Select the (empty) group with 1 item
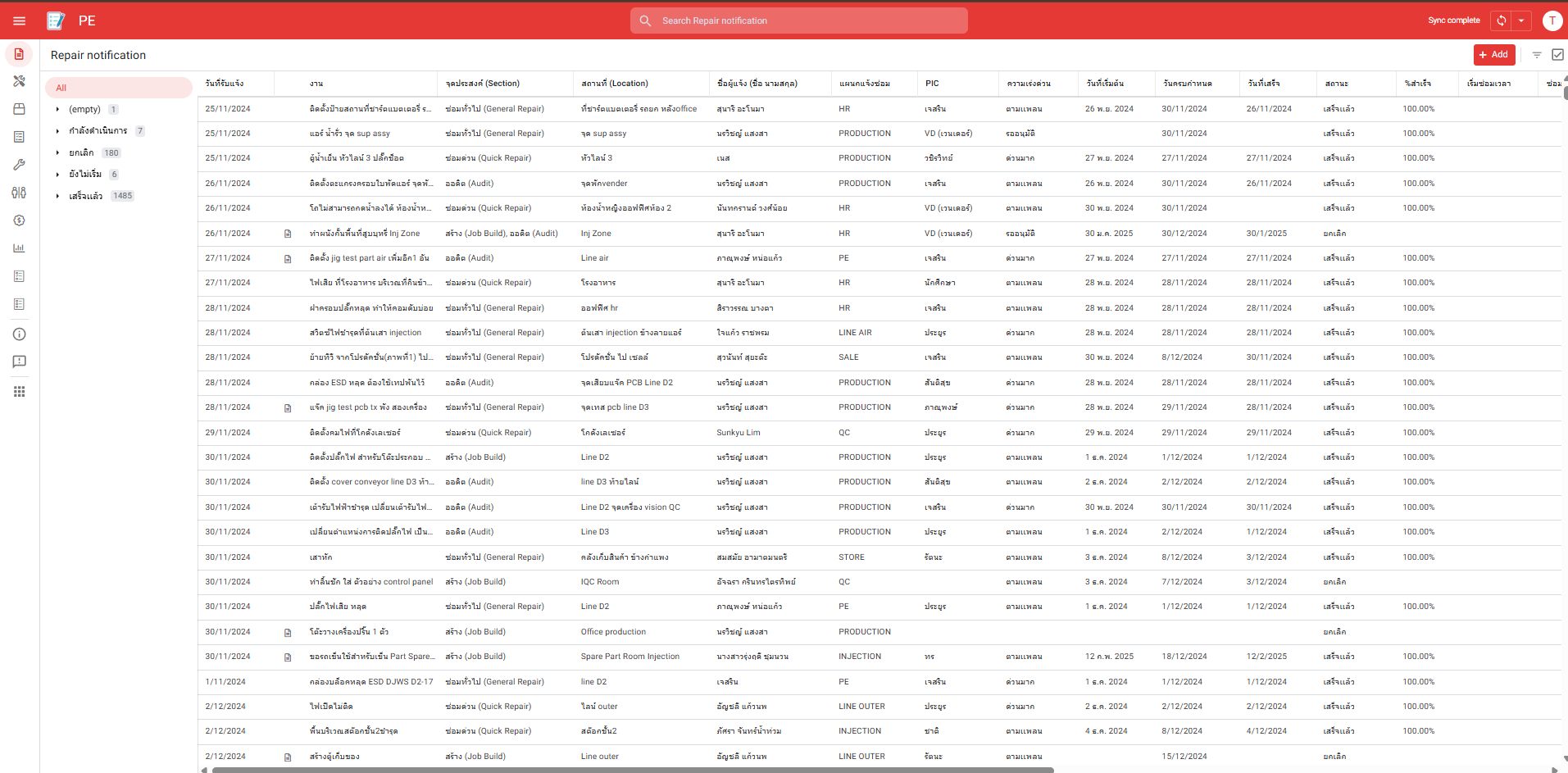The height and width of the screenshot is (773, 1568). [x=119, y=109]
